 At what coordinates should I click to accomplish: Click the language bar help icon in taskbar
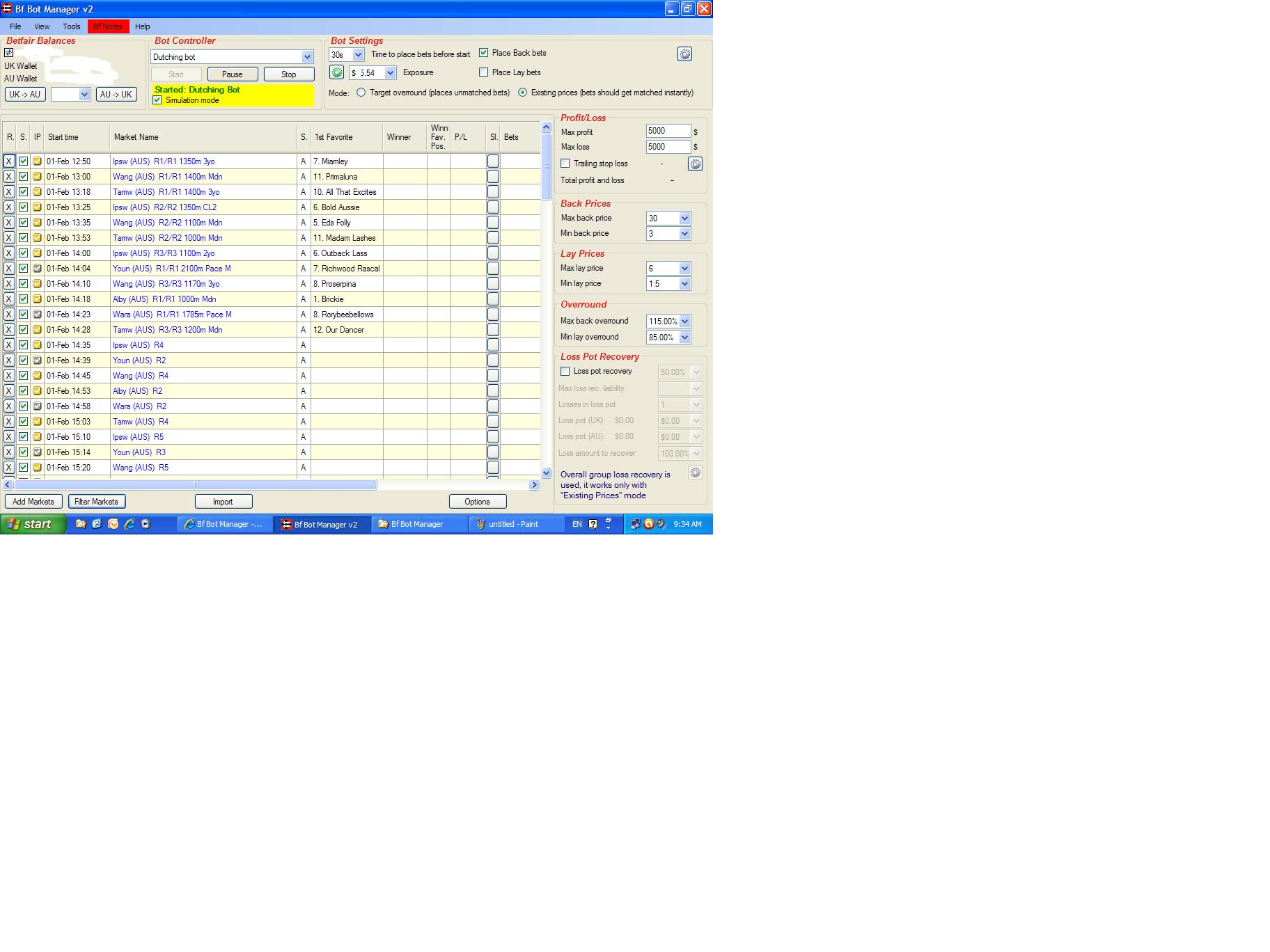click(x=593, y=524)
